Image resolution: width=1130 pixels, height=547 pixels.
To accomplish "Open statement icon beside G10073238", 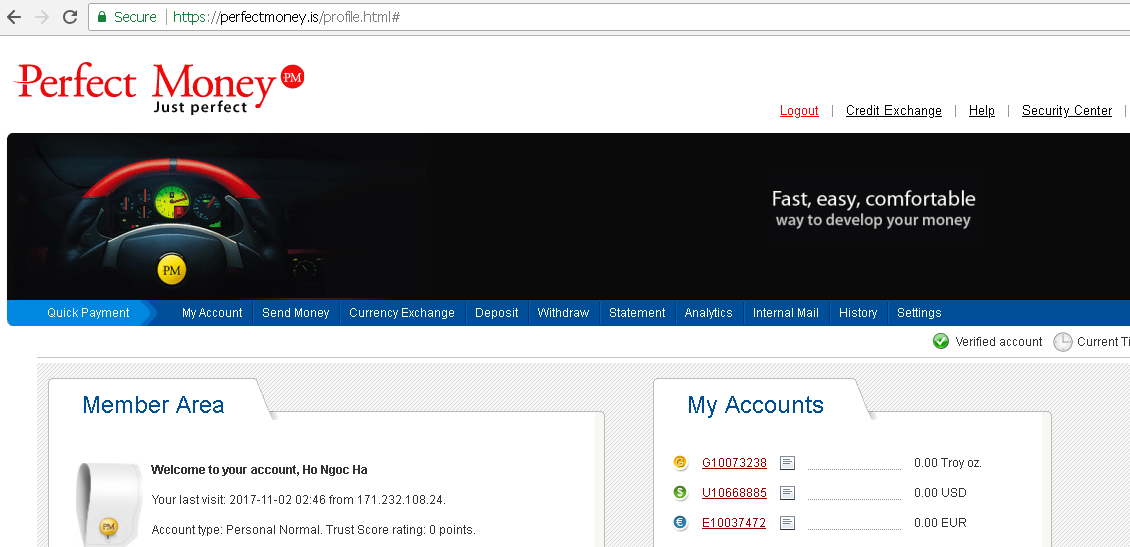I will tap(788, 463).
